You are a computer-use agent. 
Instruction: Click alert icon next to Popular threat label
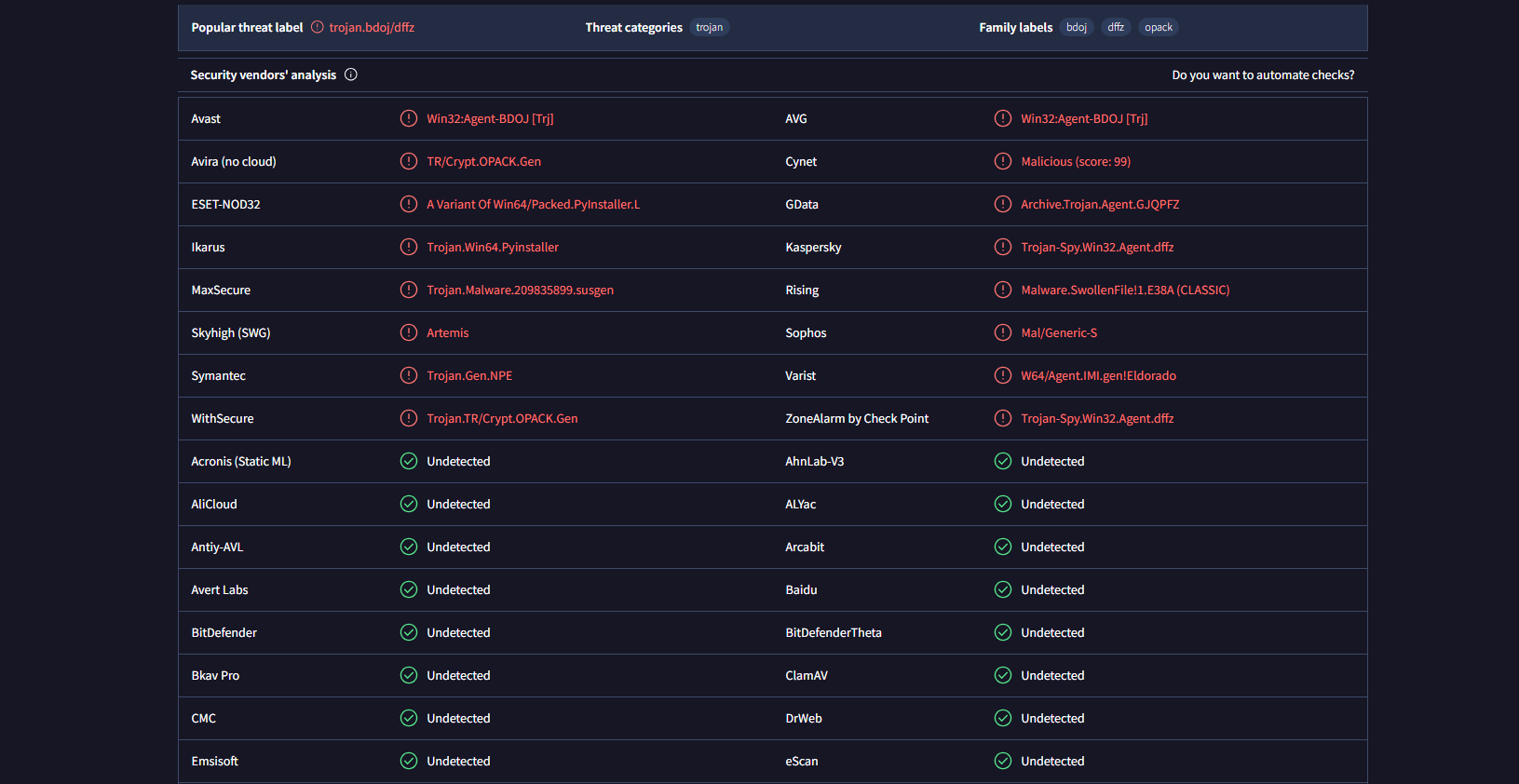[x=318, y=27]
